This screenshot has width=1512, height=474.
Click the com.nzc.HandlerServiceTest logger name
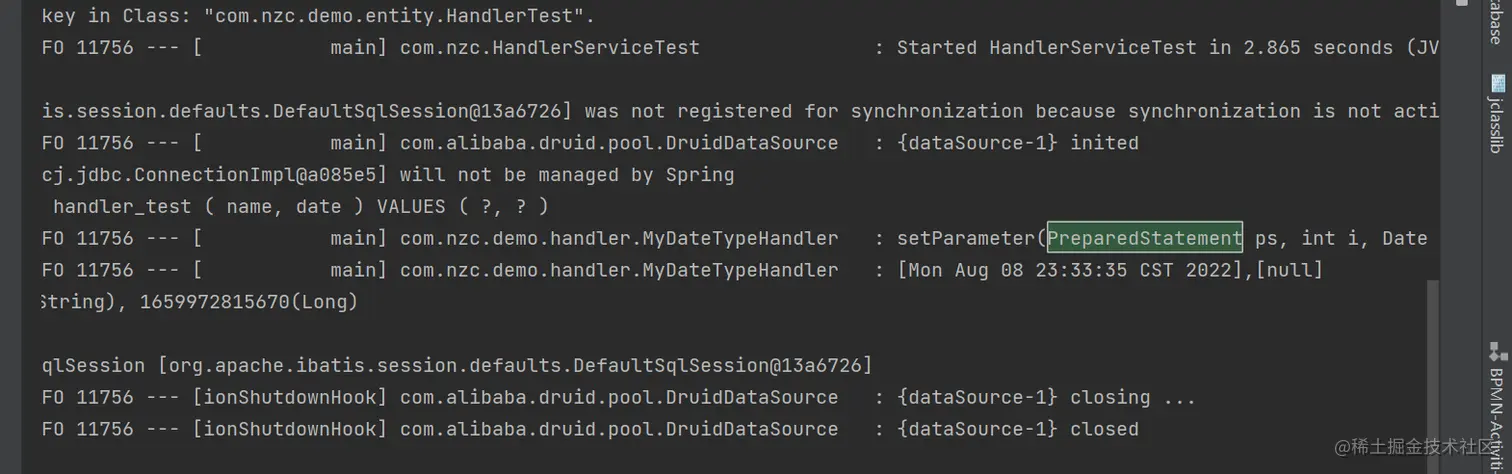tap(549, 47)
